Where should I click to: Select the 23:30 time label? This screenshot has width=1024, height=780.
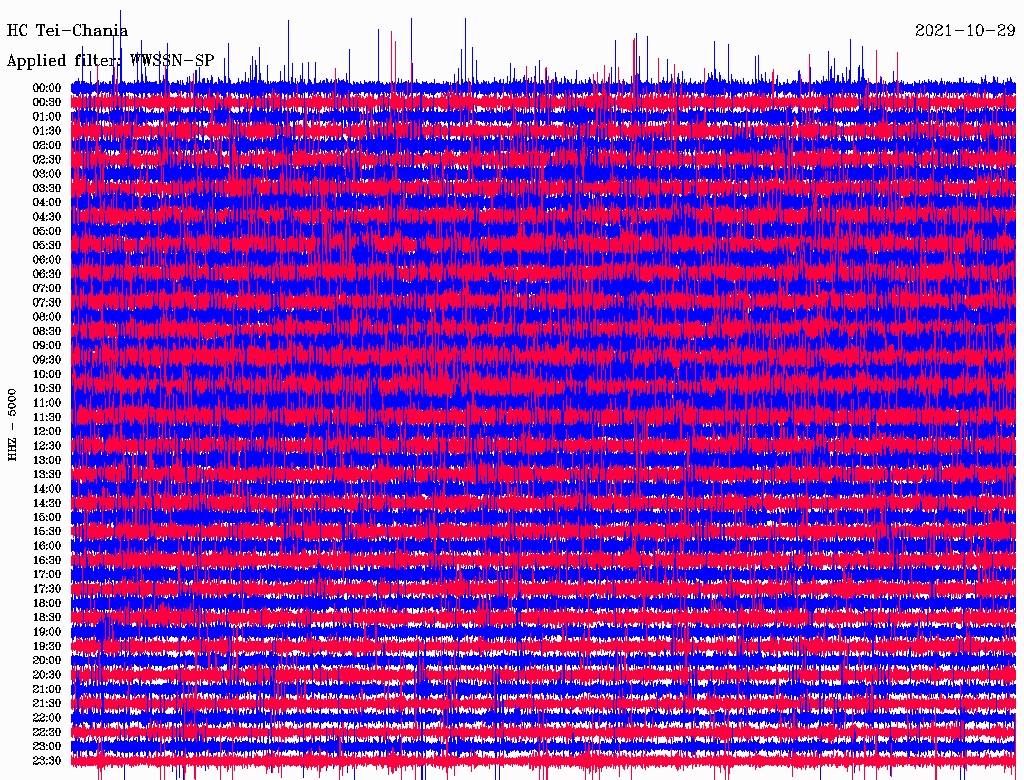[47, 761]
